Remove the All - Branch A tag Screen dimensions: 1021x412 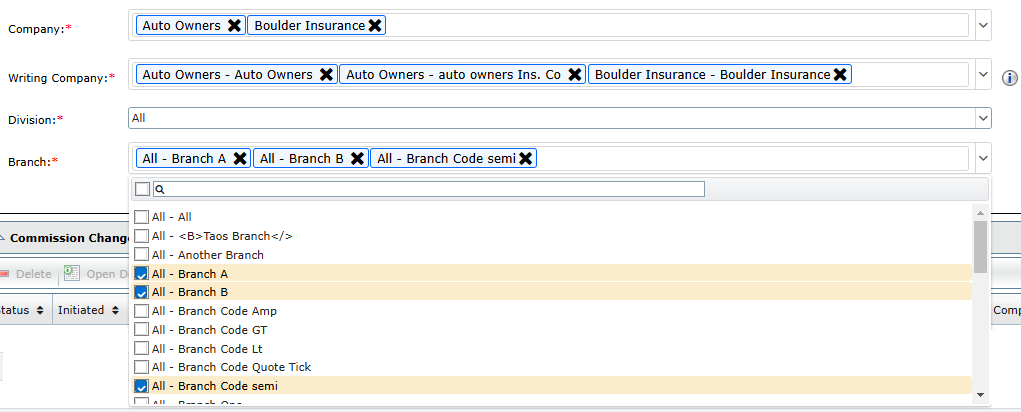(240, 158)
